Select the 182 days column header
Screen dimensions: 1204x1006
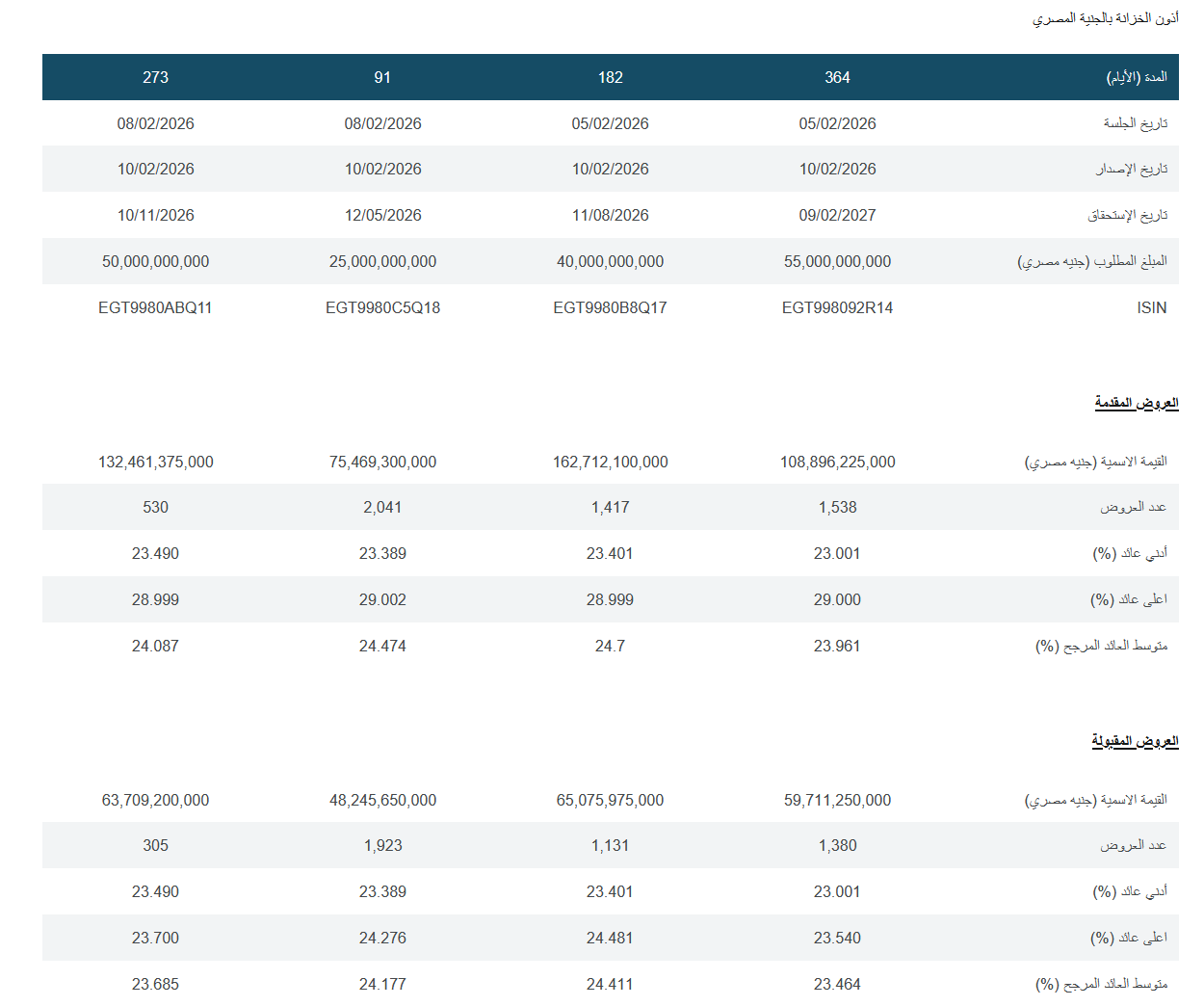click(610, 77)
